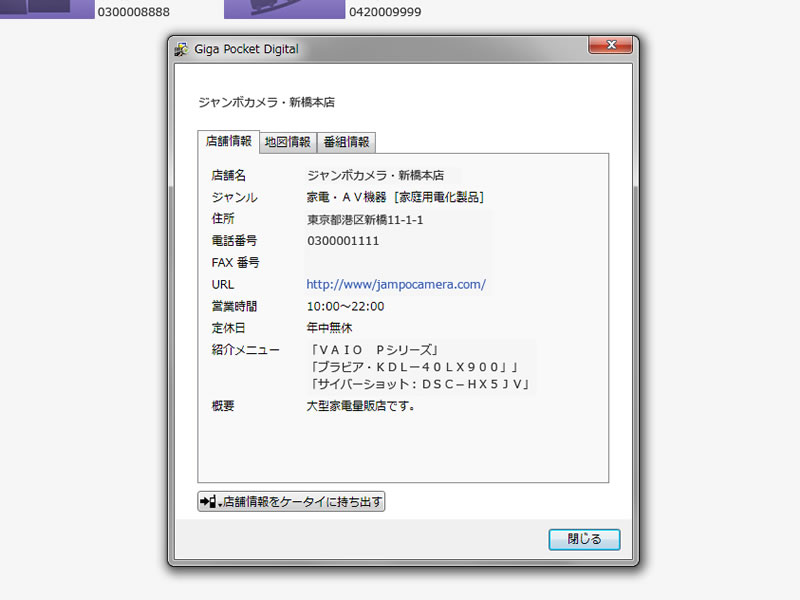The width and height of the screenshot is (800, 600).
Task: Switch to the 店舗情報 tab
Action: pos(229,141)
